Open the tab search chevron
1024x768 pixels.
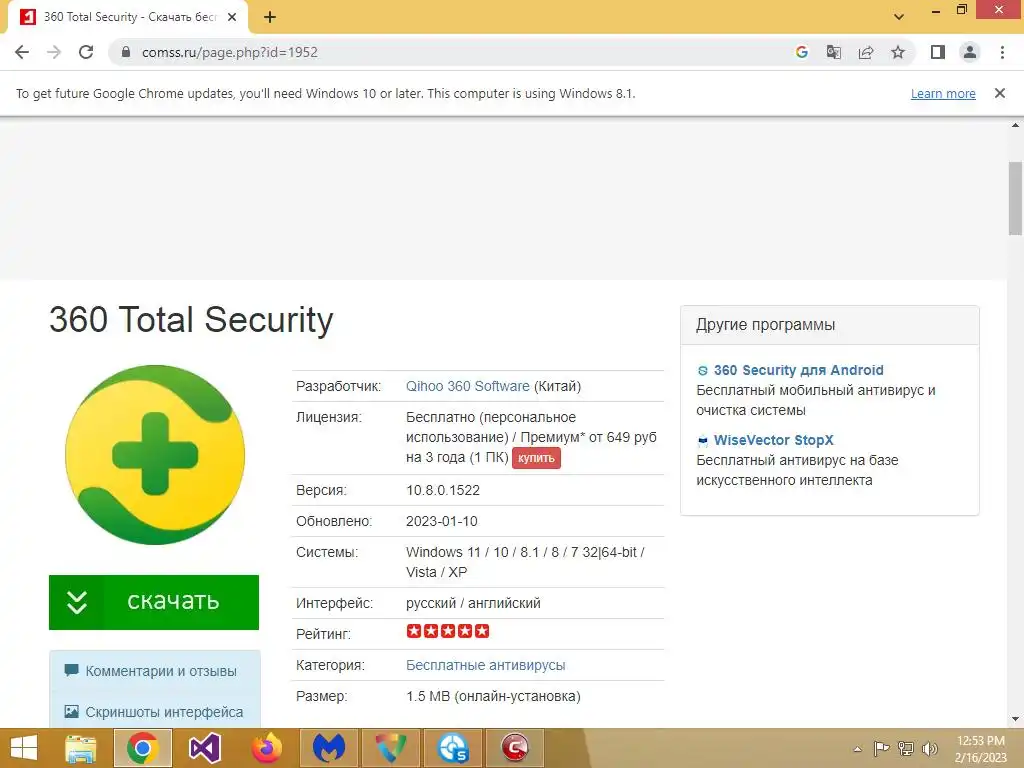point(899,17)
